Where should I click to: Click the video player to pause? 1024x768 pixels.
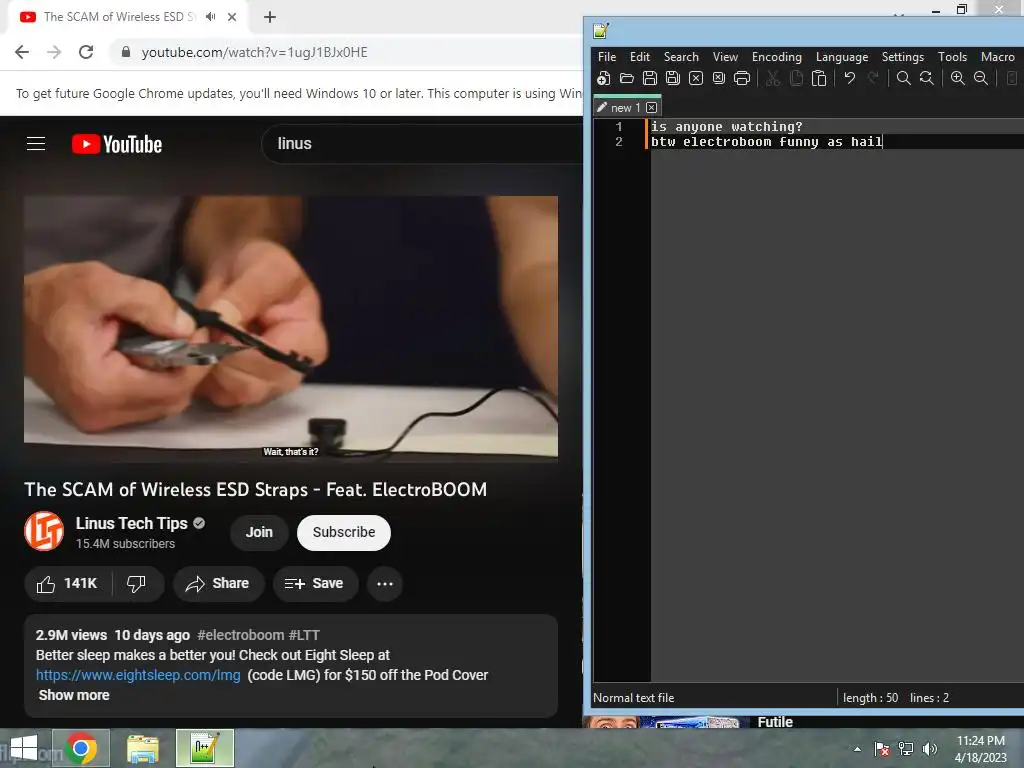[x=291, y=328]
